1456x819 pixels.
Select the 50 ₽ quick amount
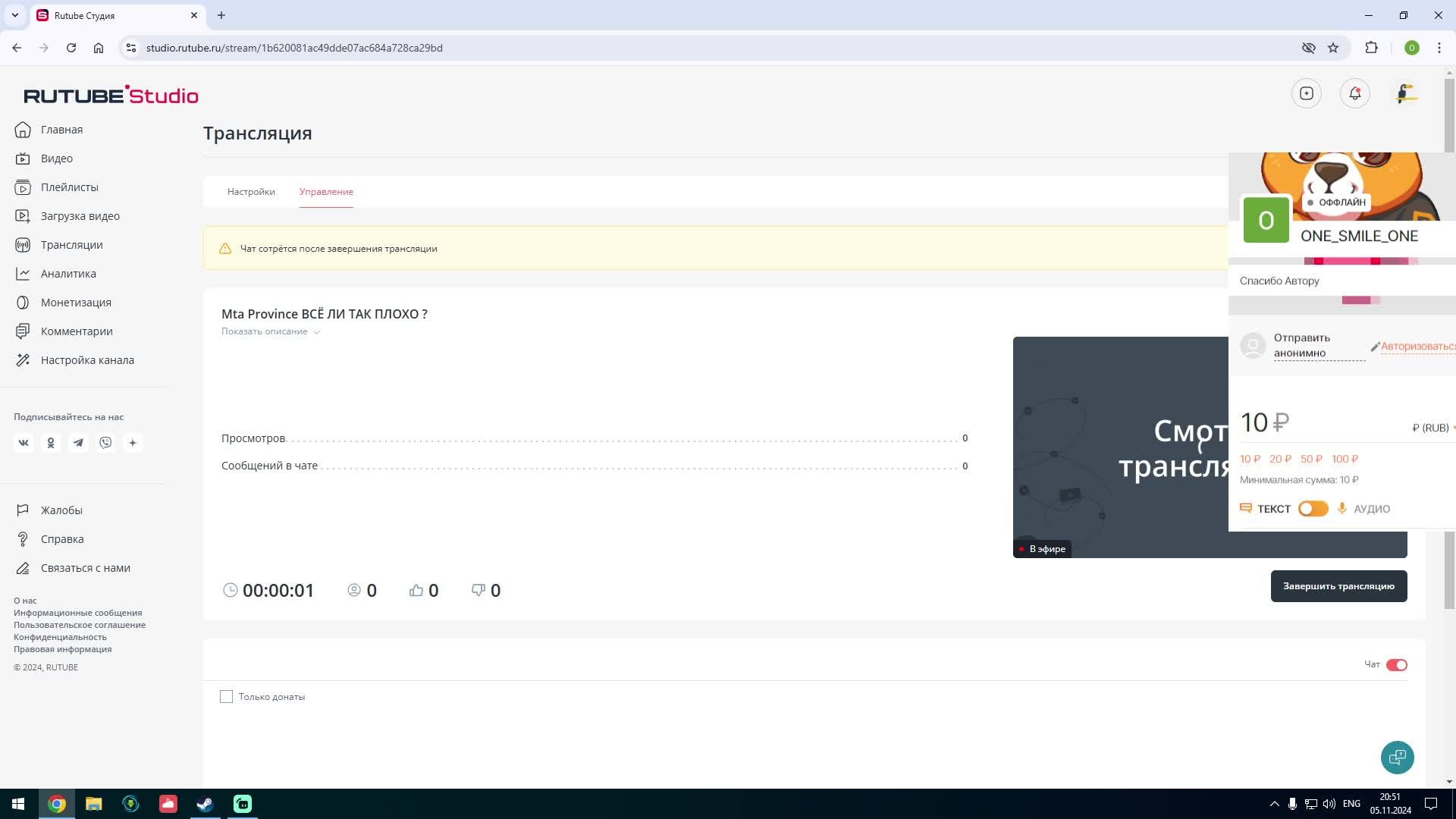point(1311,459)
